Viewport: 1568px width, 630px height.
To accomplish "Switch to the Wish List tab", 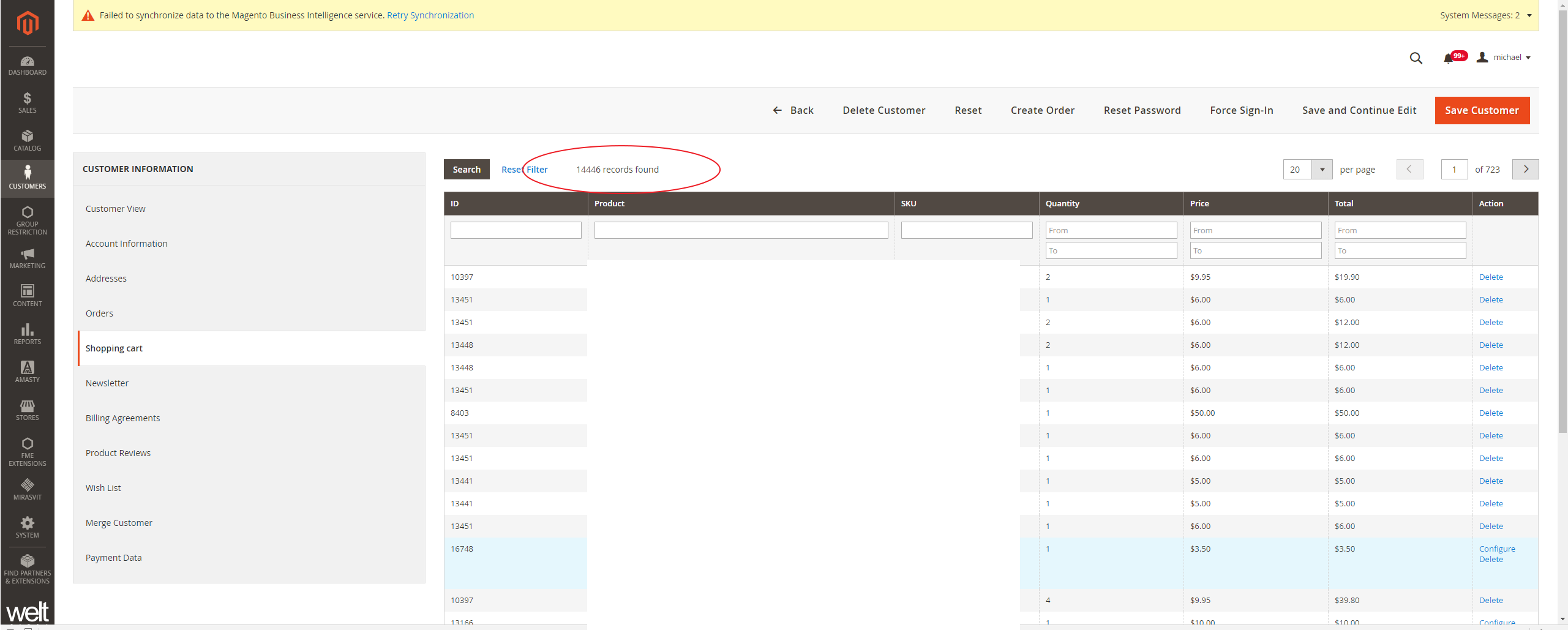I will coord(103,488).
